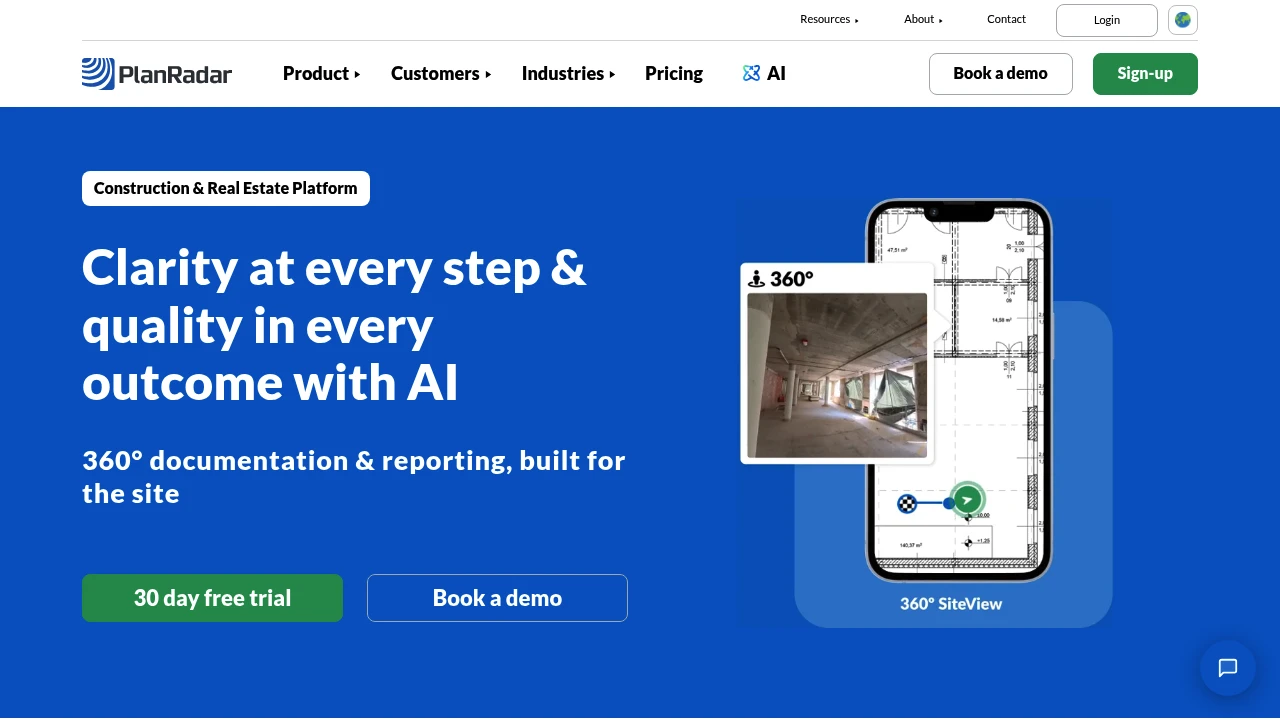
Task: Click the green navigation arrow marker on plan
Action: [x=967, y=499]
